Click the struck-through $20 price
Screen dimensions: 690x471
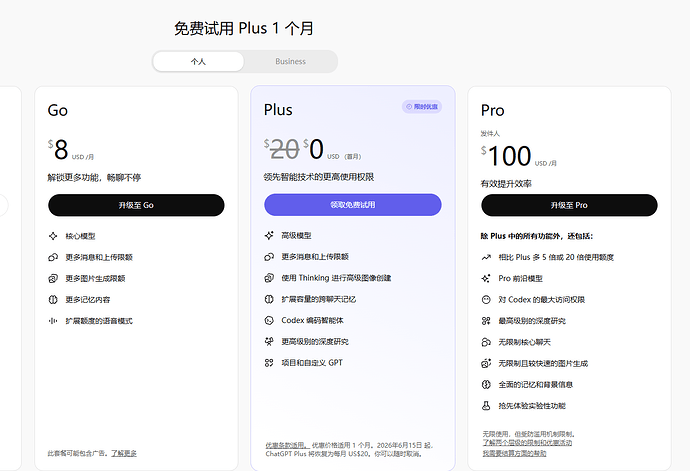(282, 149)
